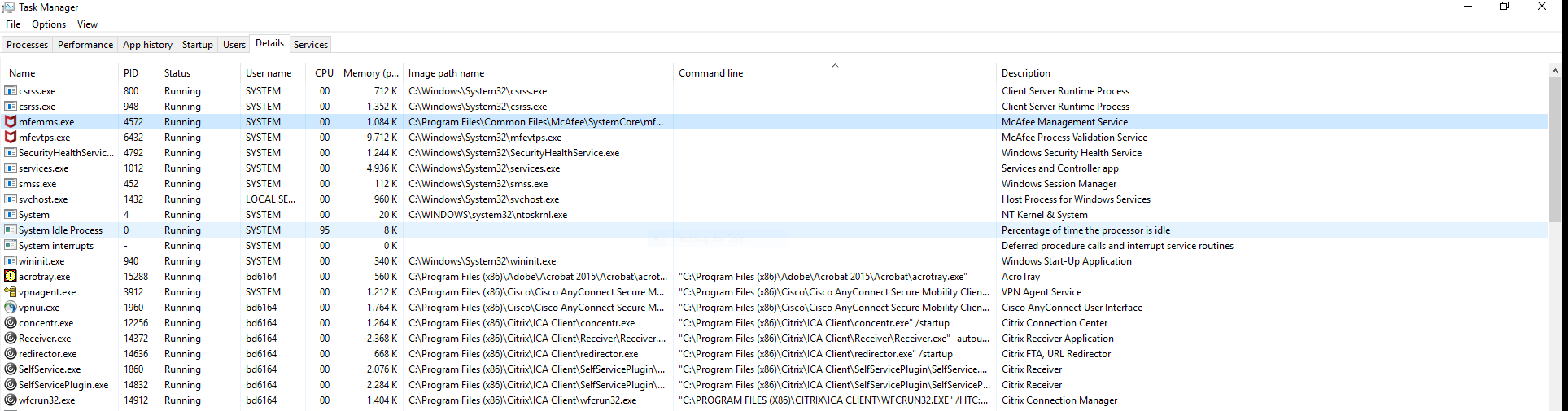Sort by the PID column header
Screen dimensions: 1568x411
[x=139, y=73]
